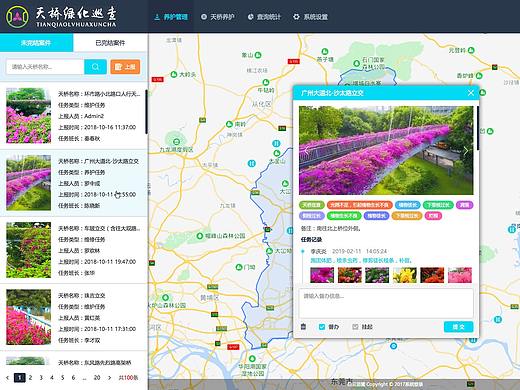The height and width of the screenshot is (390, 520).
Task: Click the green marker at 火炉山森林公园
Action: 166,297
